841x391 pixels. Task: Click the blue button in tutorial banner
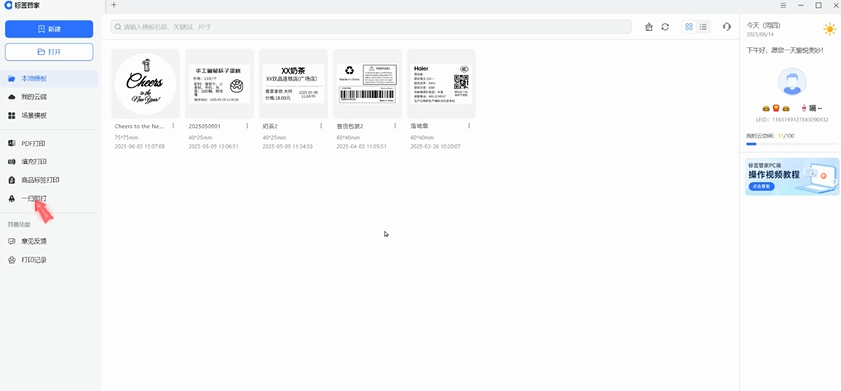pos(761,187)
